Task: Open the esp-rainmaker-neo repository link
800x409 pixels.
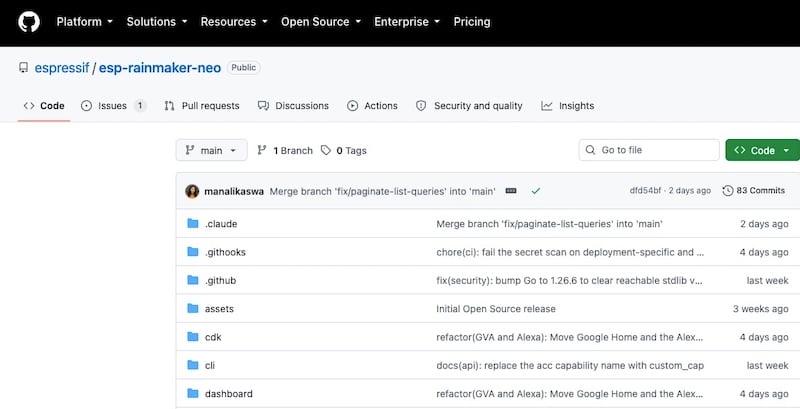Action: click(x=160, y=68)
